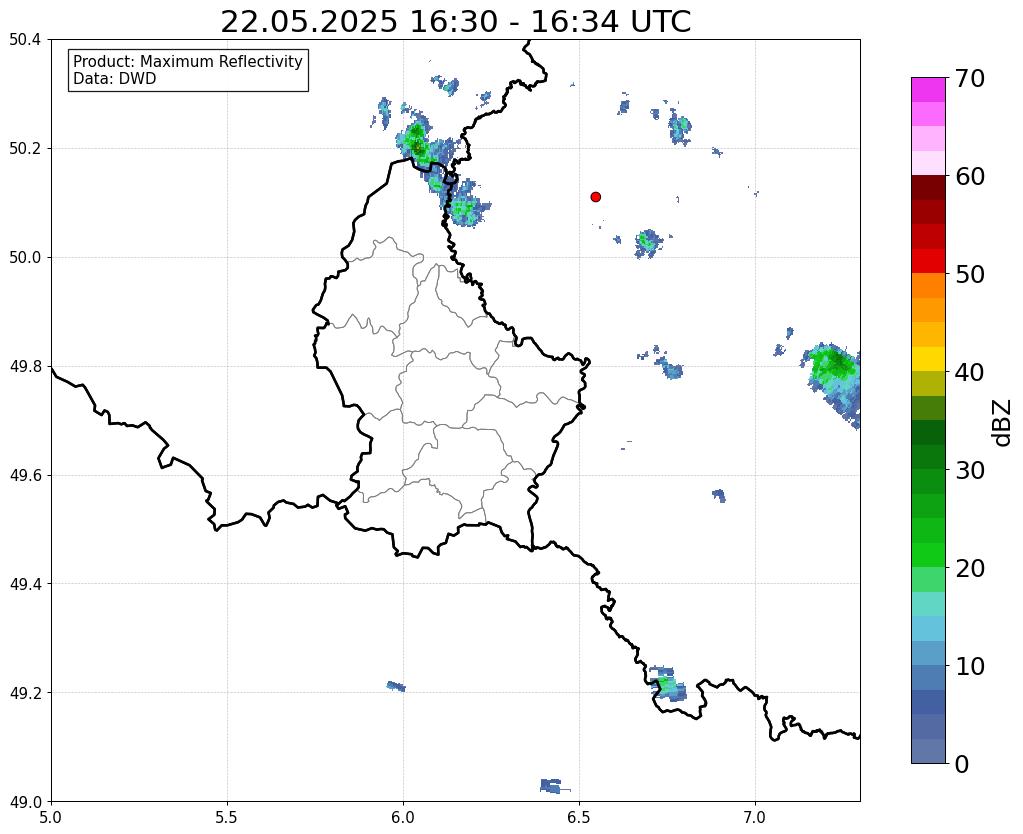Screen dimensions: 1023x834
Task: Click the longitude tick label 5.0
Action: [51, 818]
